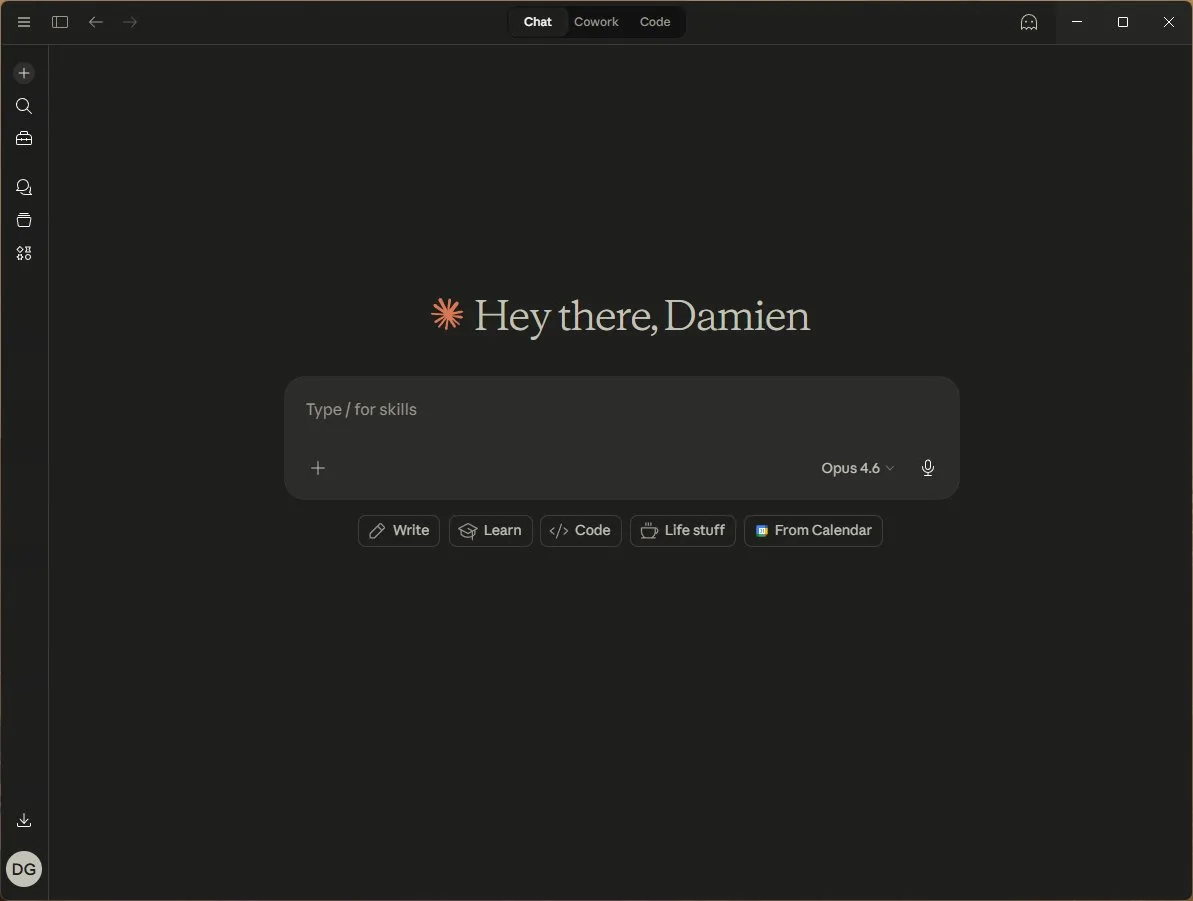
Task: Open the projects stack icon in sidebar
Action: pyautogui.click(x=24, y=220)
